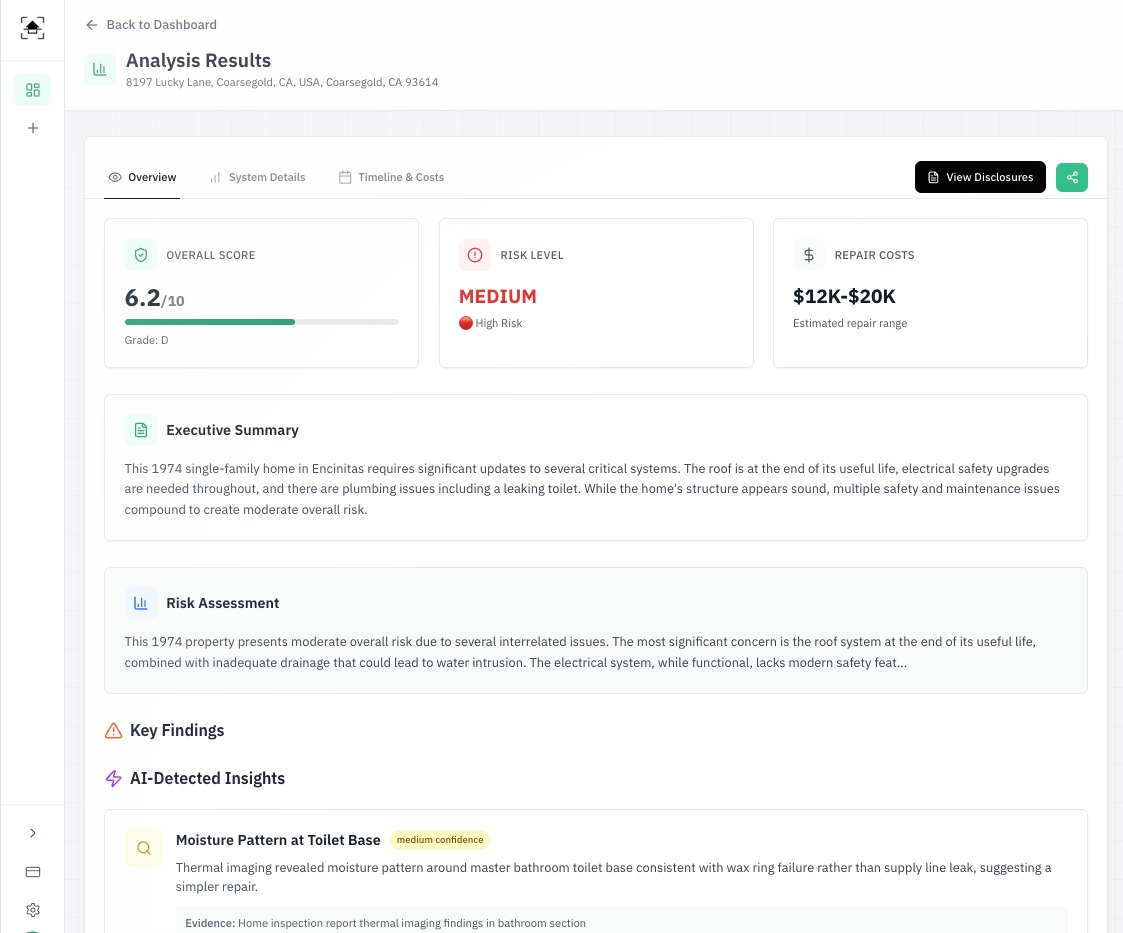Open Settings via the gear icon
The height and width of the screenshot is (933, 1123).
pyautogui.click(x=32, y=910)
